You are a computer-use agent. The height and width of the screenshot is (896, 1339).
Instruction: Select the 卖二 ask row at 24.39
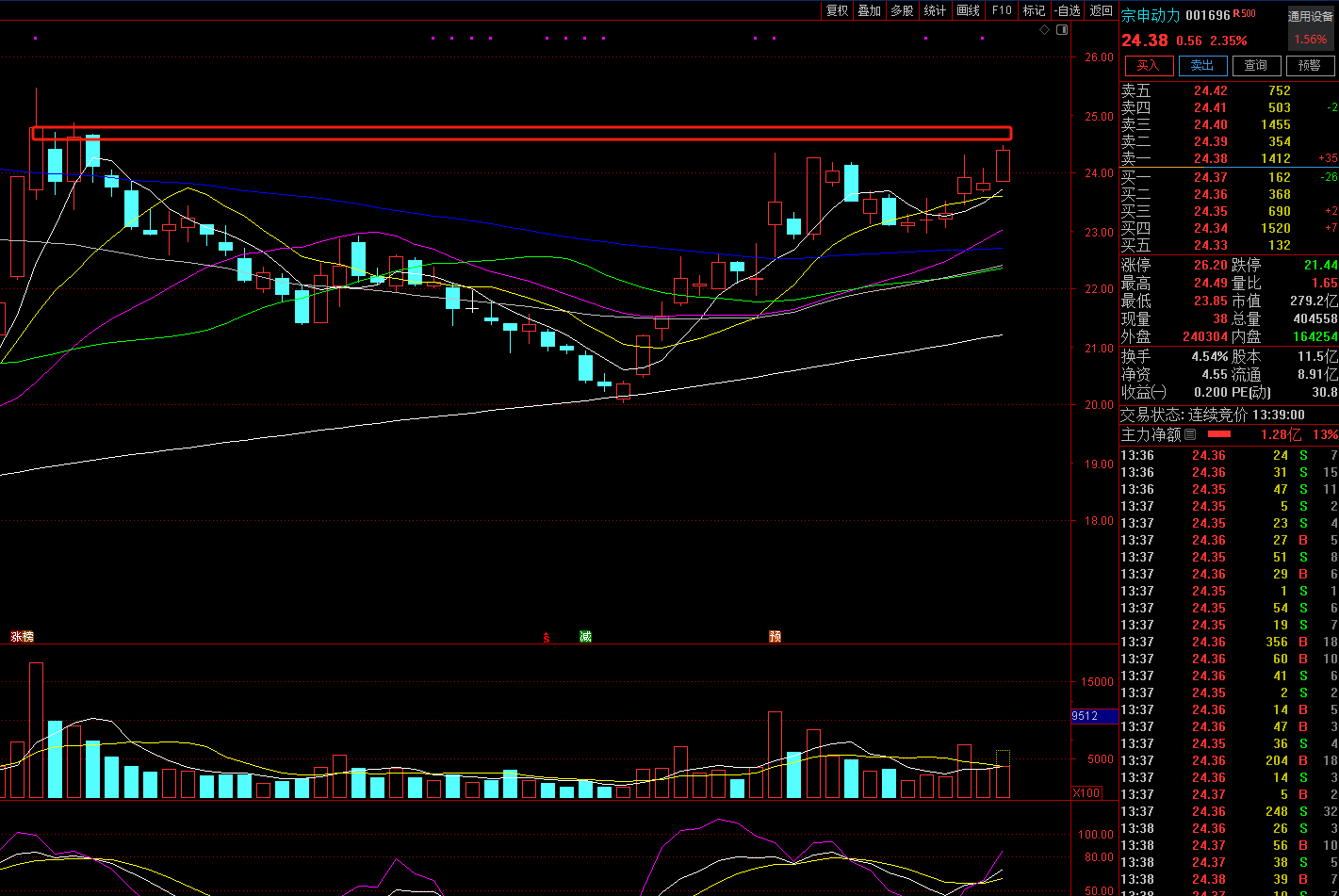click(1229, 141)
